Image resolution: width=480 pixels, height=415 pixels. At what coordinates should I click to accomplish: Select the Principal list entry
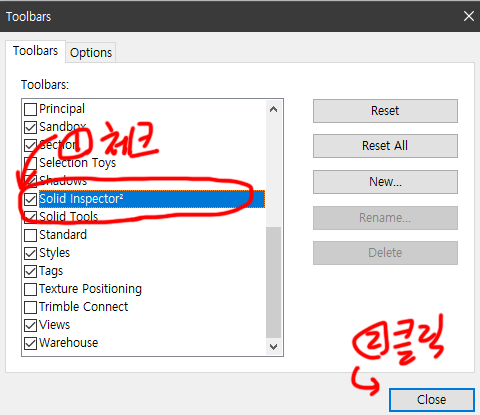[62, 109]
